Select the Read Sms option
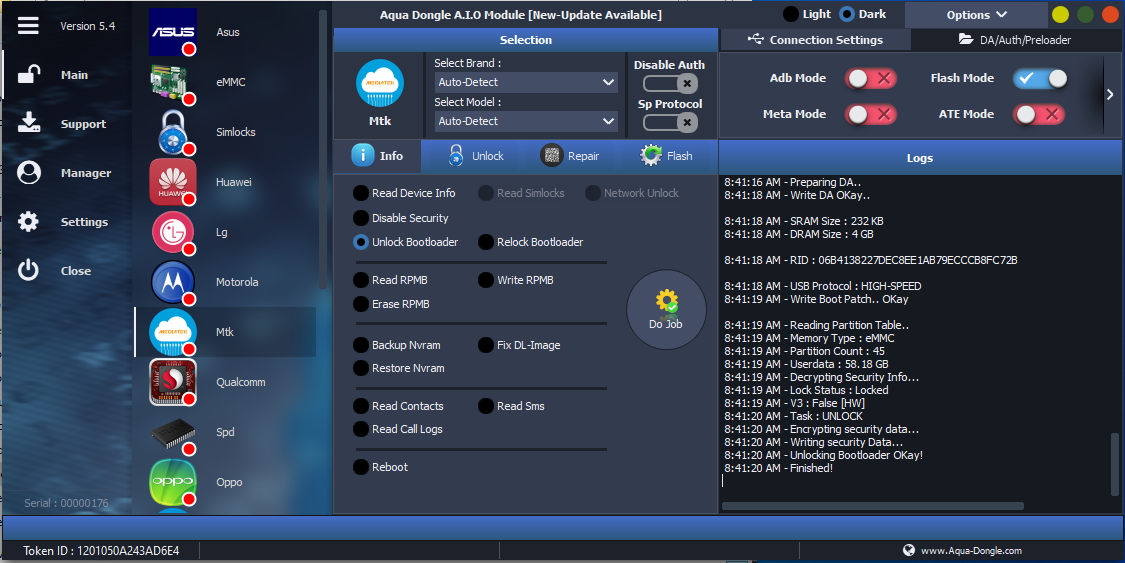This screenshot has width=1125, height=563. tap(512, 406)
